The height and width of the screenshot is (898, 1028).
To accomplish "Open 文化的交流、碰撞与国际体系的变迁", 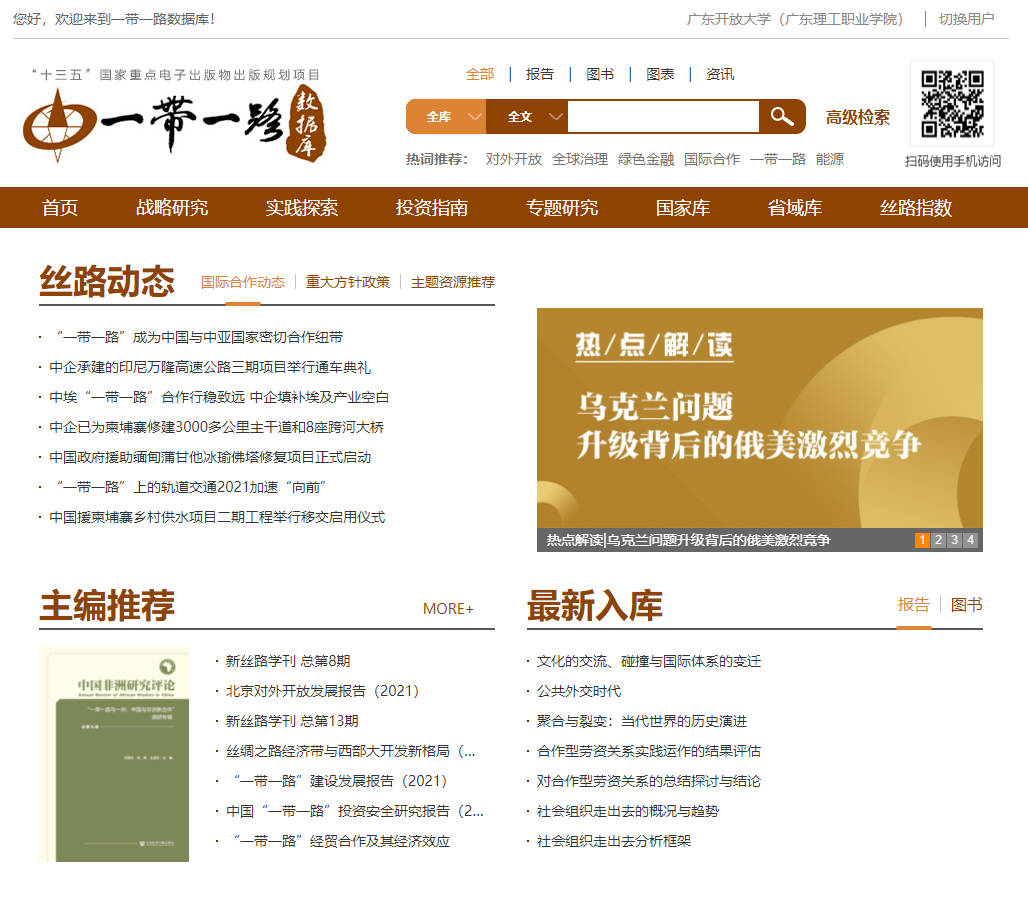I will [x=648, y=661].
